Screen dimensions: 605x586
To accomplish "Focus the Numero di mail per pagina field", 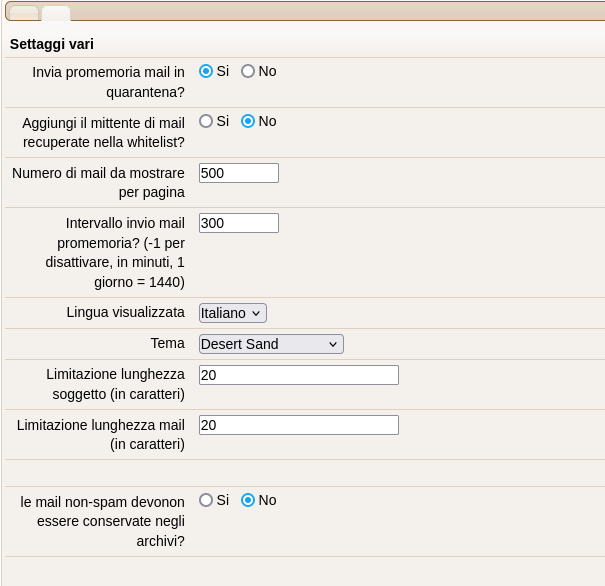I will point(238,173).
